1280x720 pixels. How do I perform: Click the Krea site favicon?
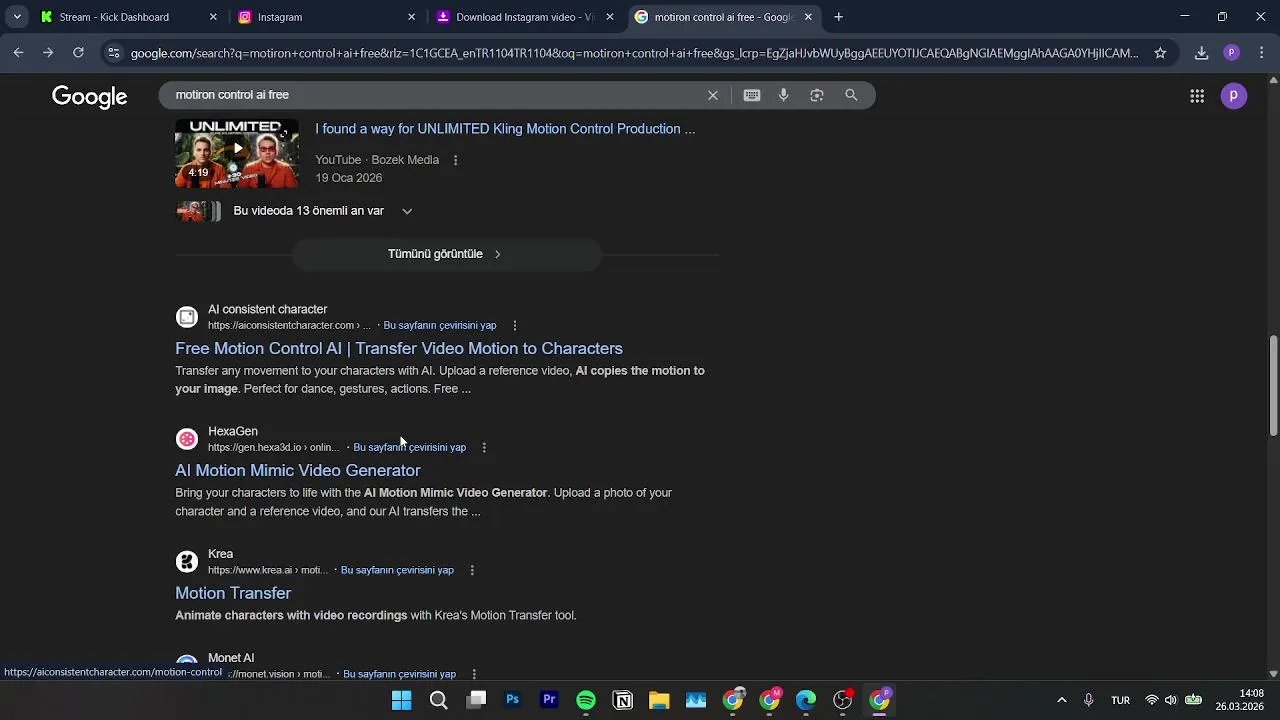coord(187,562)
